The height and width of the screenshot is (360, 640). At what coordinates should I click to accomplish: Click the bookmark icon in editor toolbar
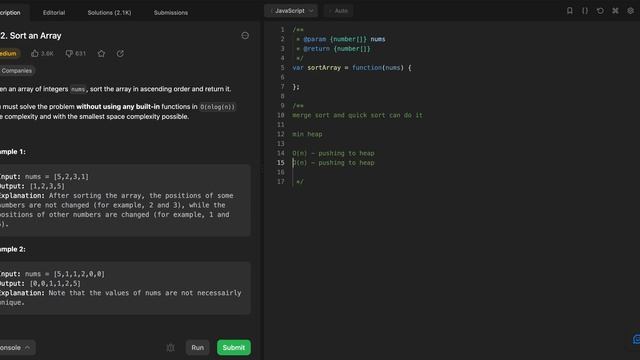[570, 11]
